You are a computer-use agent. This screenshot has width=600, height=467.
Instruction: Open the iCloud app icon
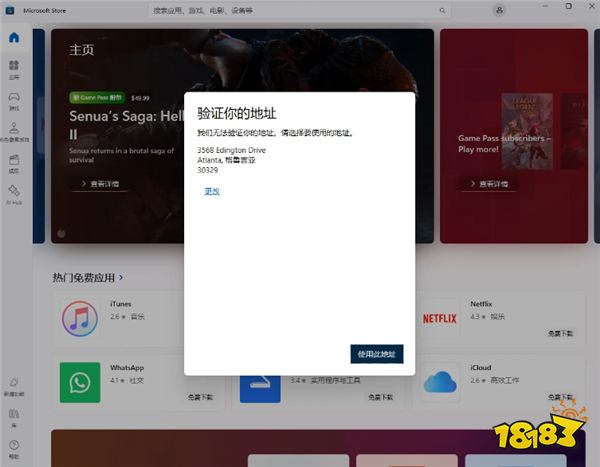440,382
